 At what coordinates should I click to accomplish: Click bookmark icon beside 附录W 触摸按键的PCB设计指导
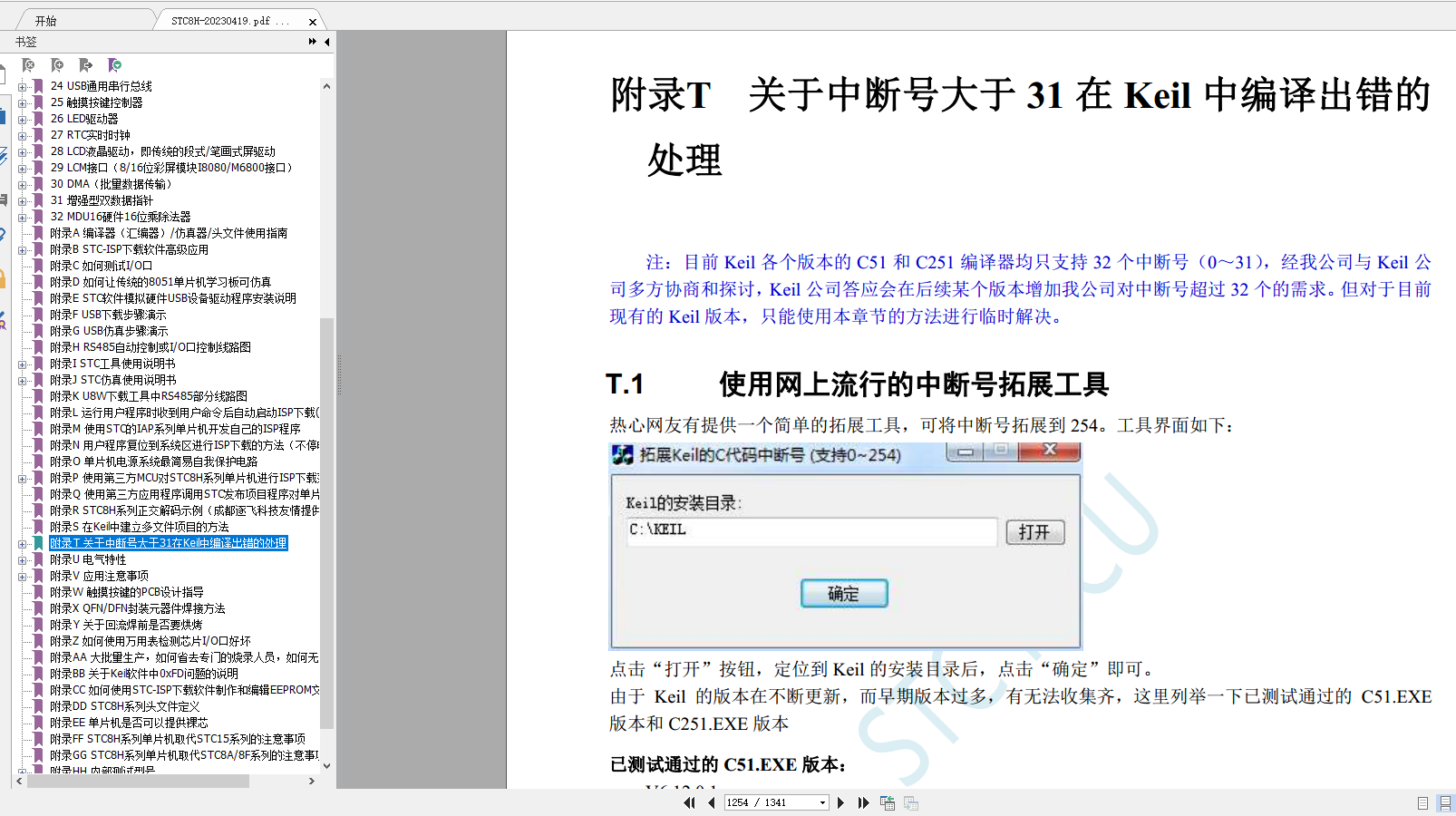tap(38, 592)
